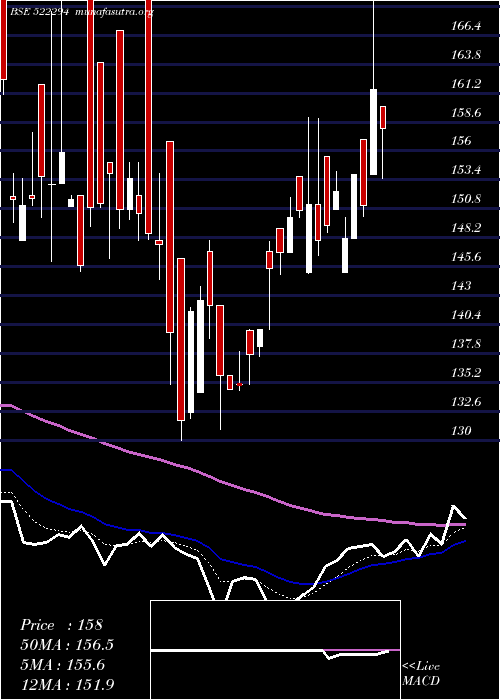Select the 153.4 price axis label
Image resolution: width=500 pixels, height=700 pixels.
[x=466, y=171]
